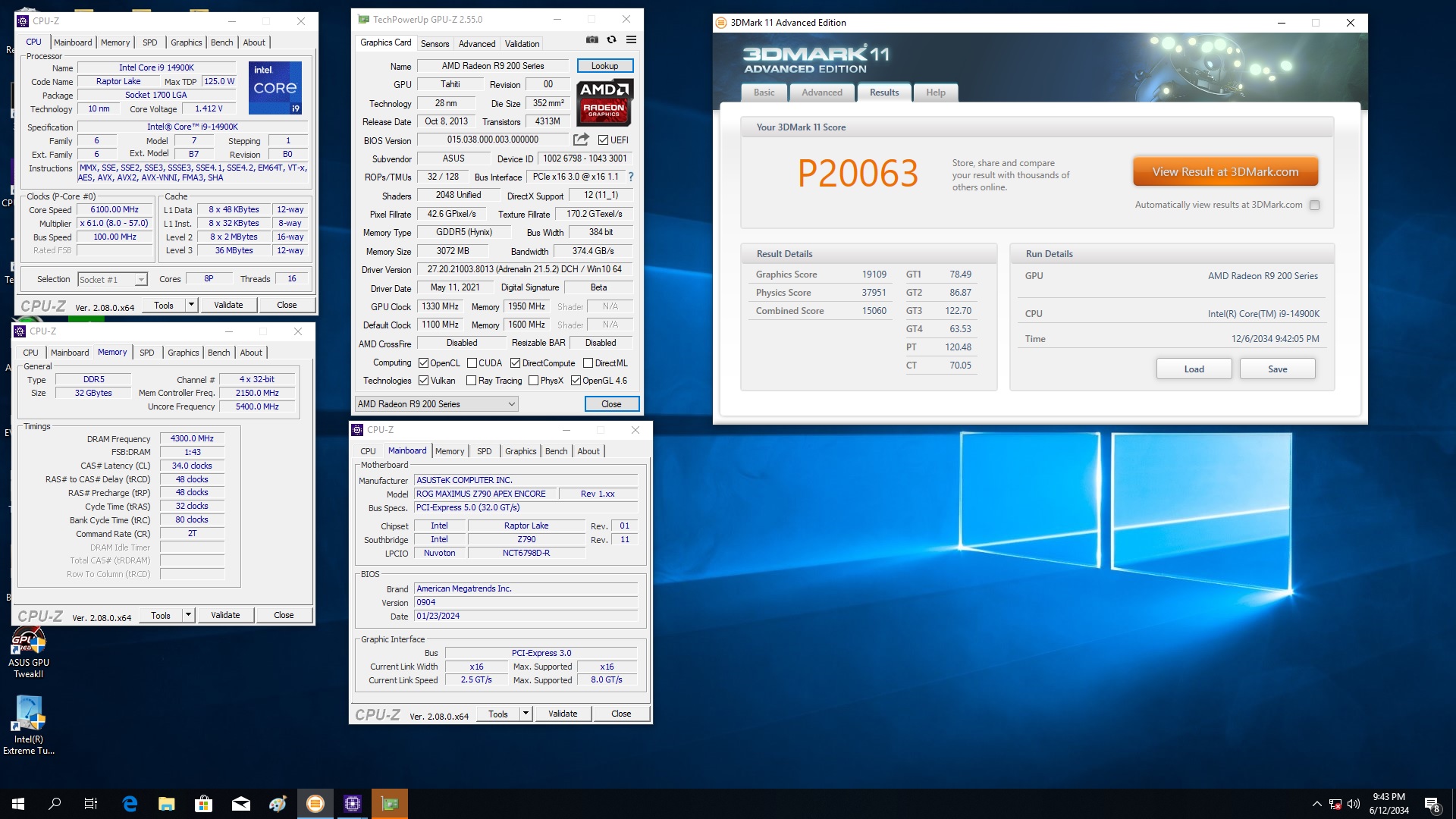Click View Result at 3DMark.com button
This screenshot has height=819, width=1456.
point(1225,172)
